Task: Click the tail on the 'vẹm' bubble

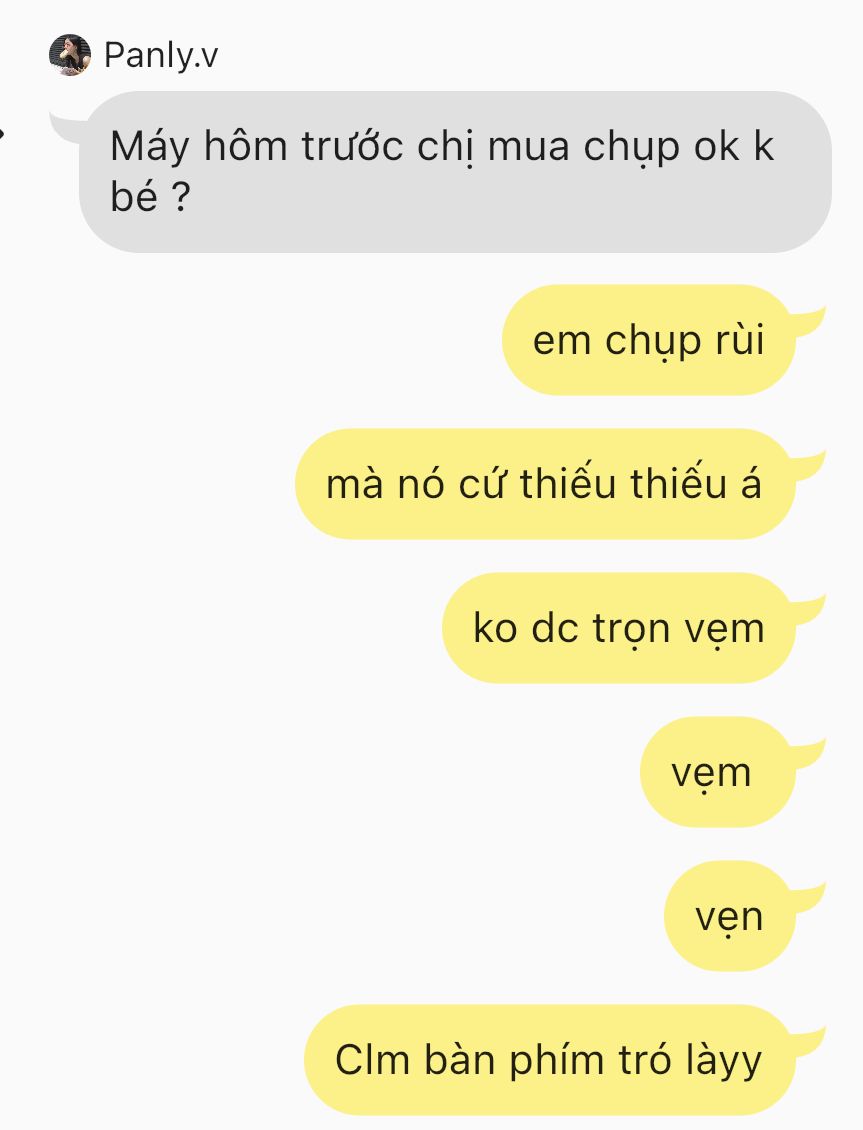Action: [808, 754]
